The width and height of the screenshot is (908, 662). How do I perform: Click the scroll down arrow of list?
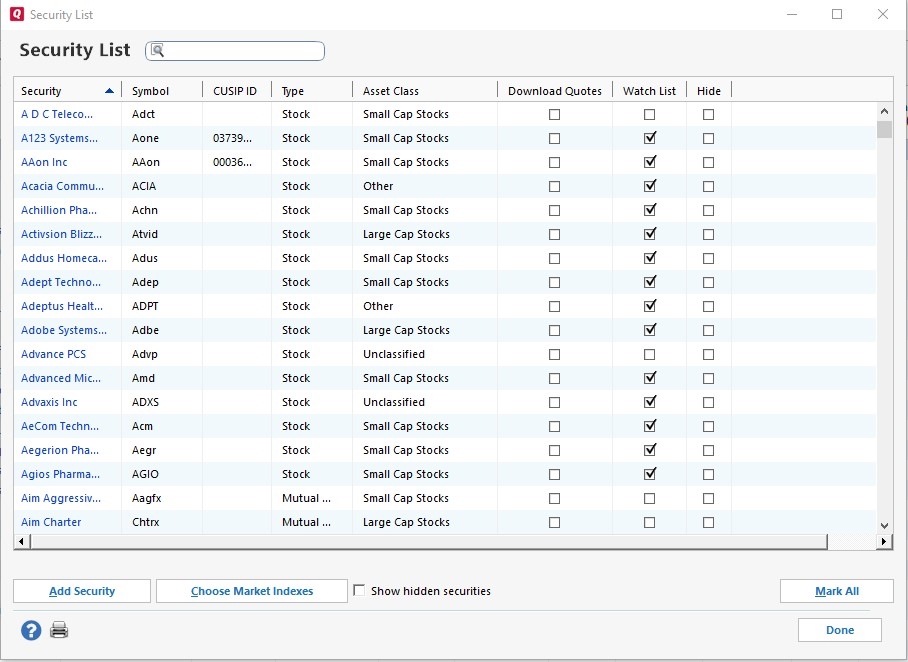coord(884,525)
